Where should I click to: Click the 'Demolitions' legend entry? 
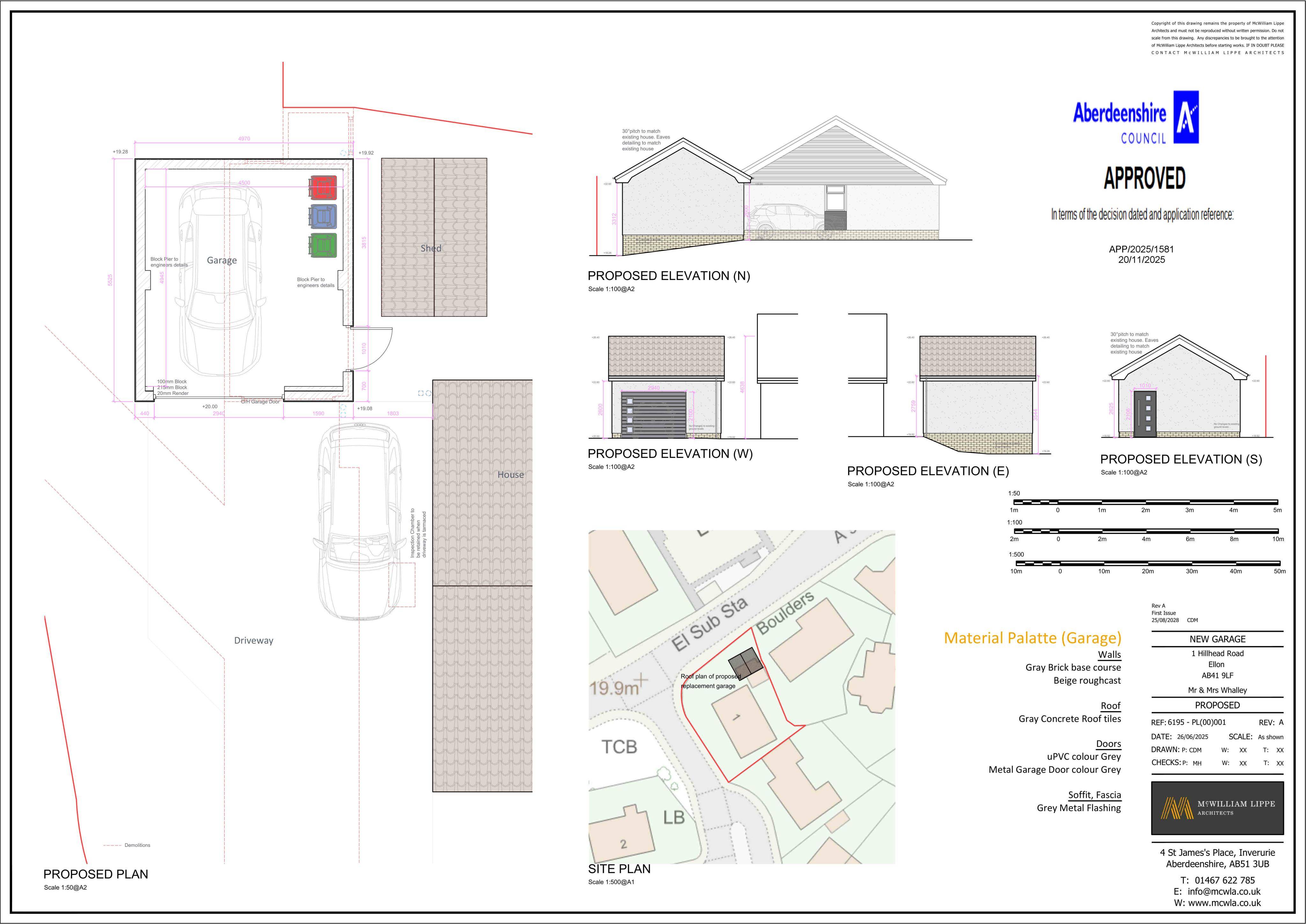pyautogui.click(x=127, y=846)
